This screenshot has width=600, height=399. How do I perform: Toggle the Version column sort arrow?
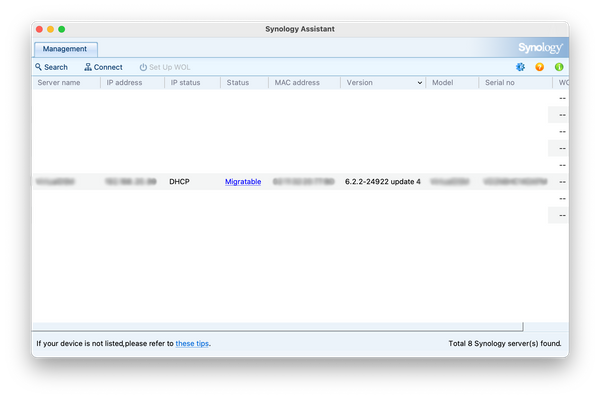[x=420, y=83]
